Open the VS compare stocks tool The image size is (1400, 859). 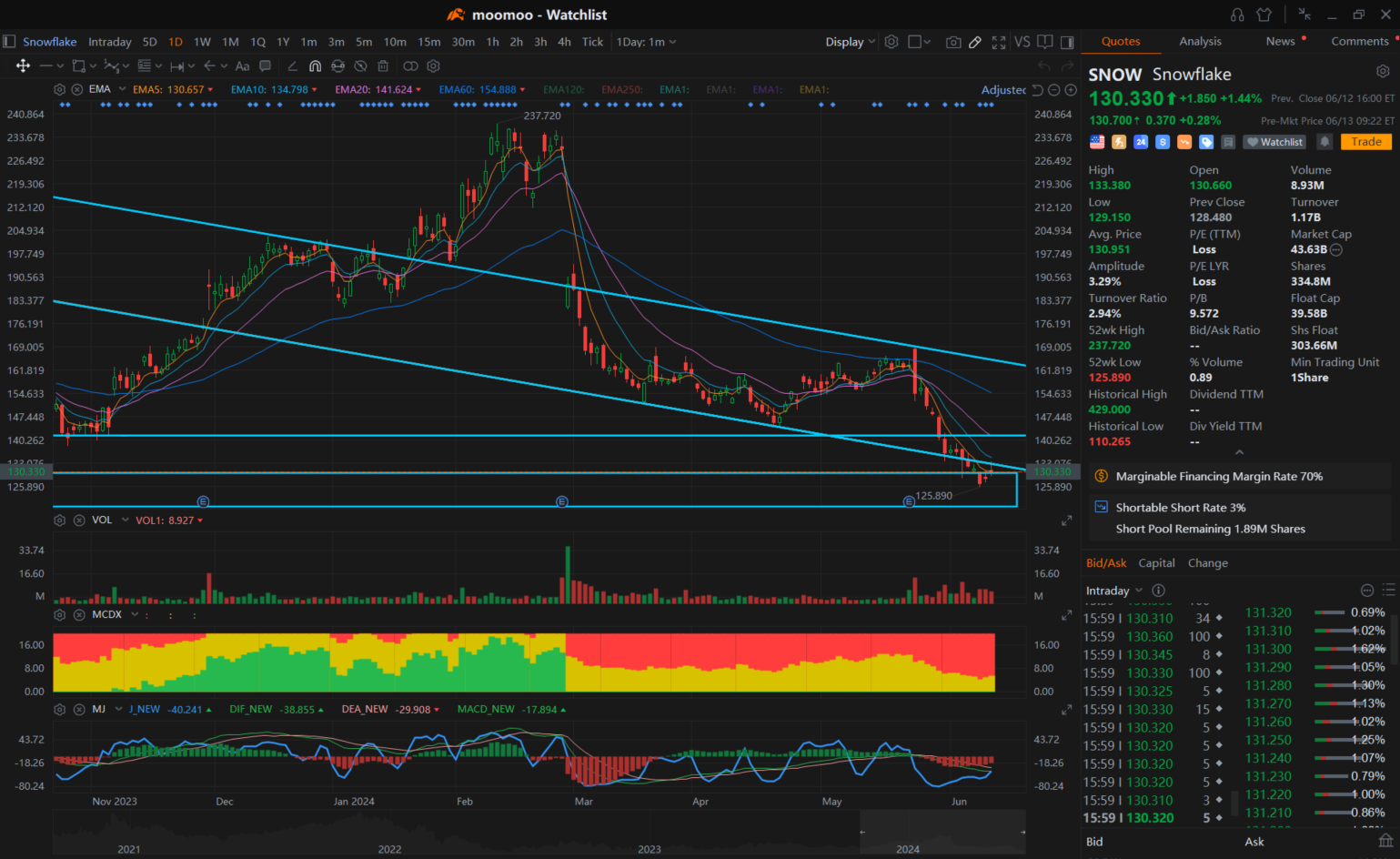point(1022,42)
